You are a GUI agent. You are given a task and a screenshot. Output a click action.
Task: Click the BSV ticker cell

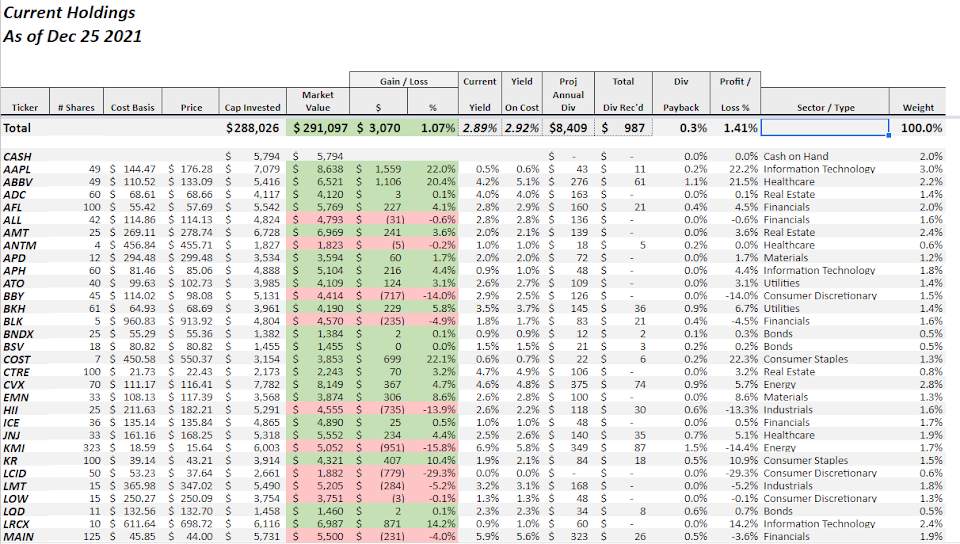13,347
